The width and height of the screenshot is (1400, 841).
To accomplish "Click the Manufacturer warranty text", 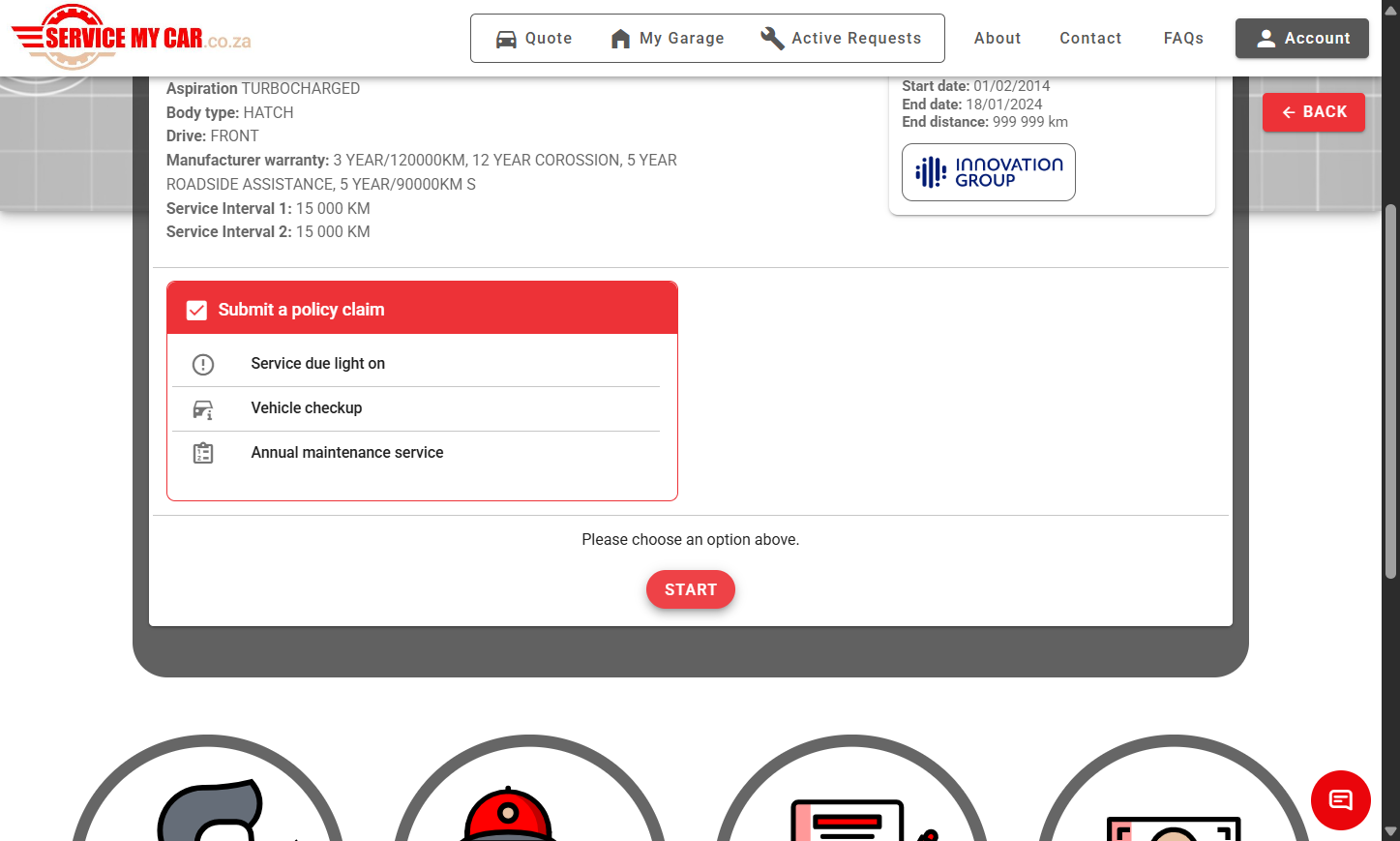I will 422,172.
